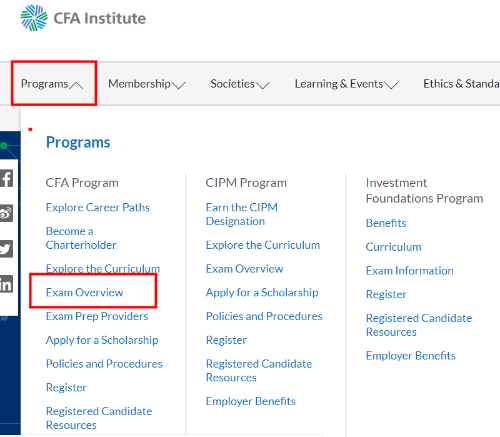Open Investment Foundations Exam Information
This screenshot has width=500, height=437.
coord(410,271)
